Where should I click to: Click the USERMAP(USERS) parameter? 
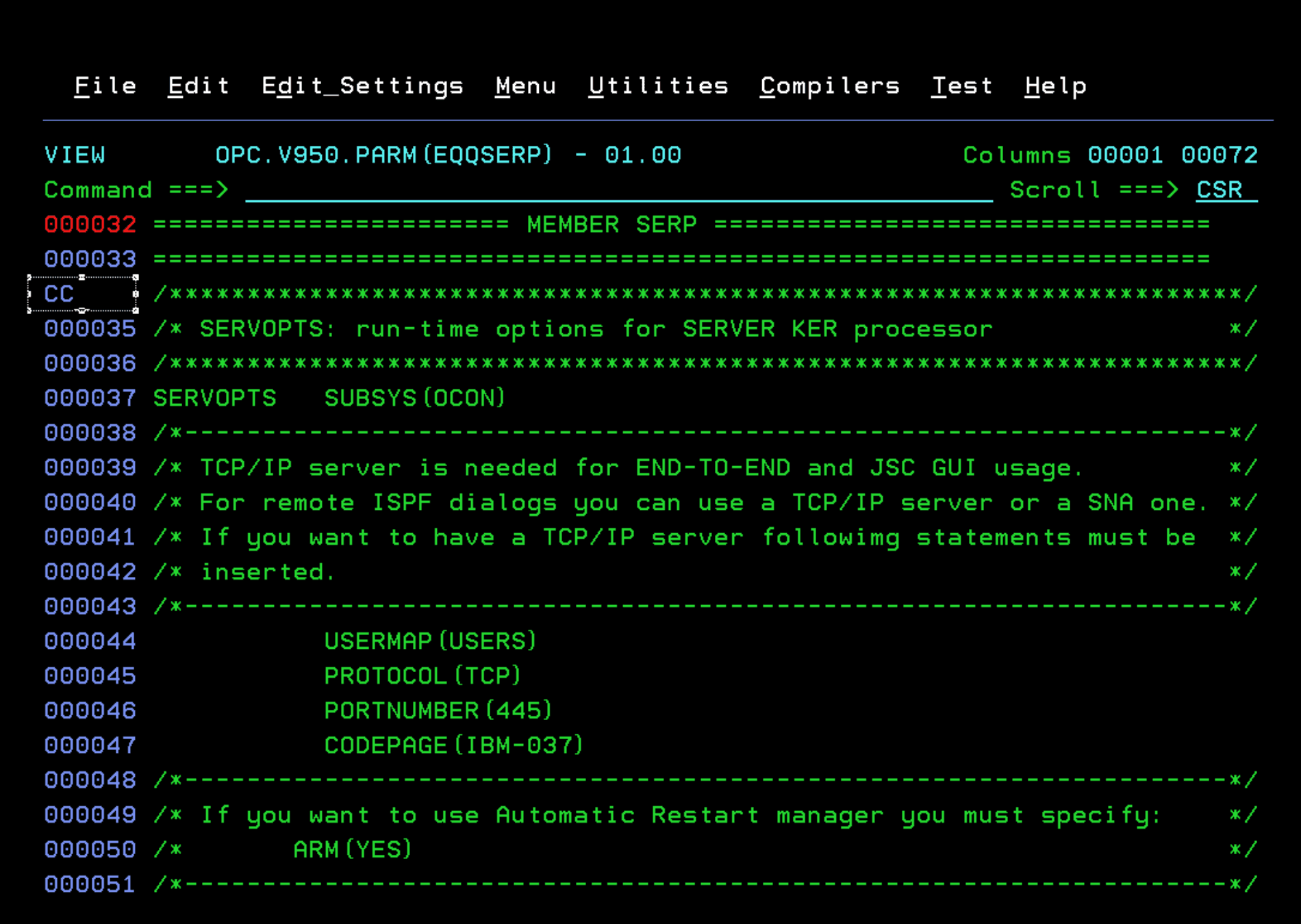430,641
